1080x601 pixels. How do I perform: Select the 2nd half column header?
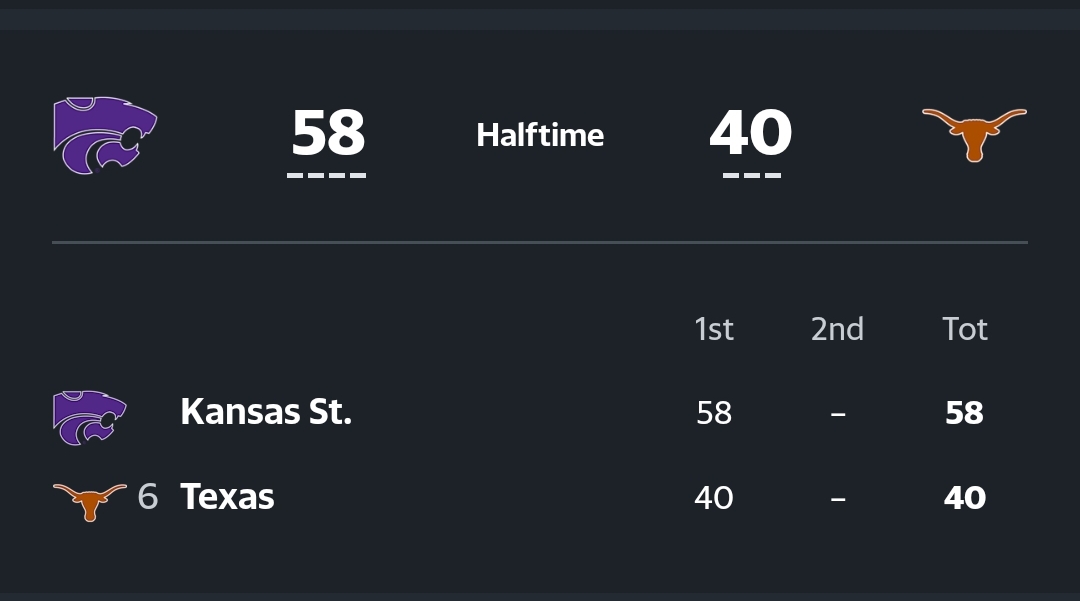[x=837, y=329]
